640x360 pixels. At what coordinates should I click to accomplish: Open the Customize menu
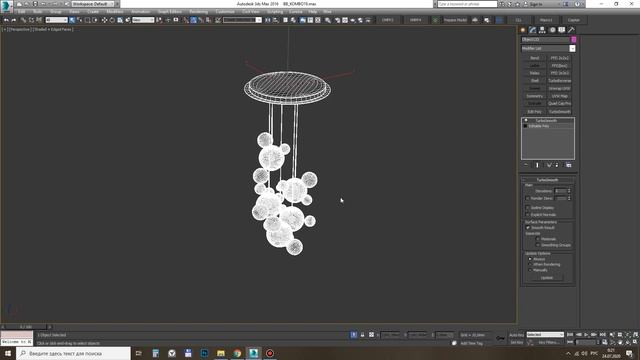(x=225, y=12)
